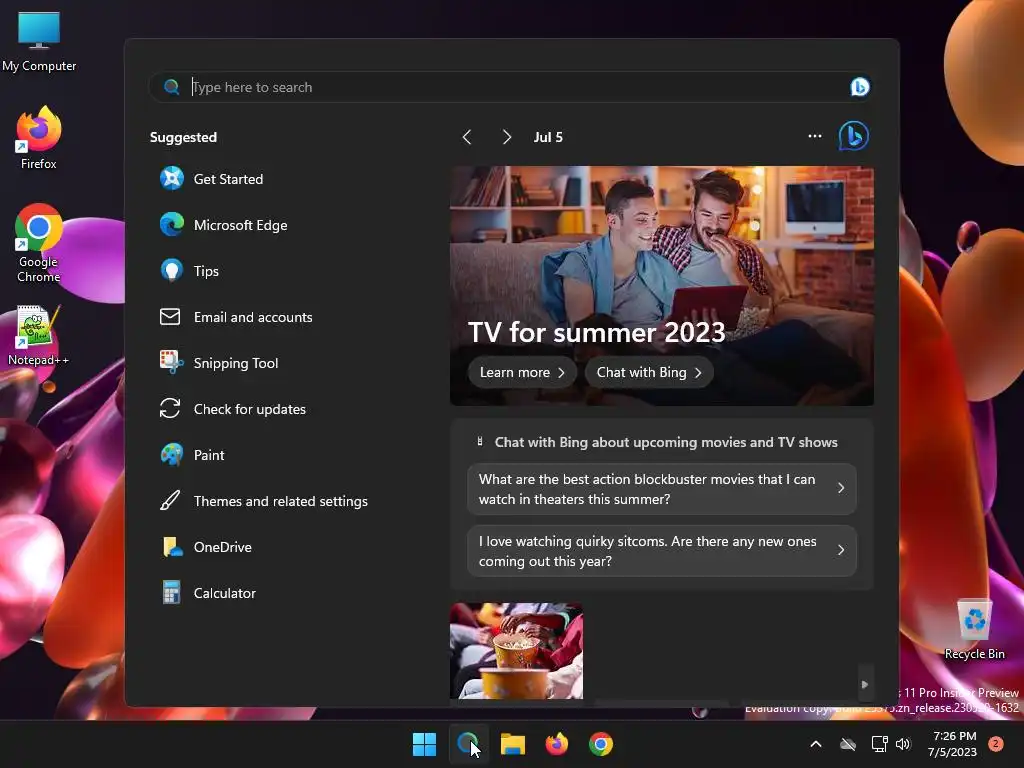Click the Windows Start button on the taskbar
1024x768 pixels.
[x=424, y=744]
